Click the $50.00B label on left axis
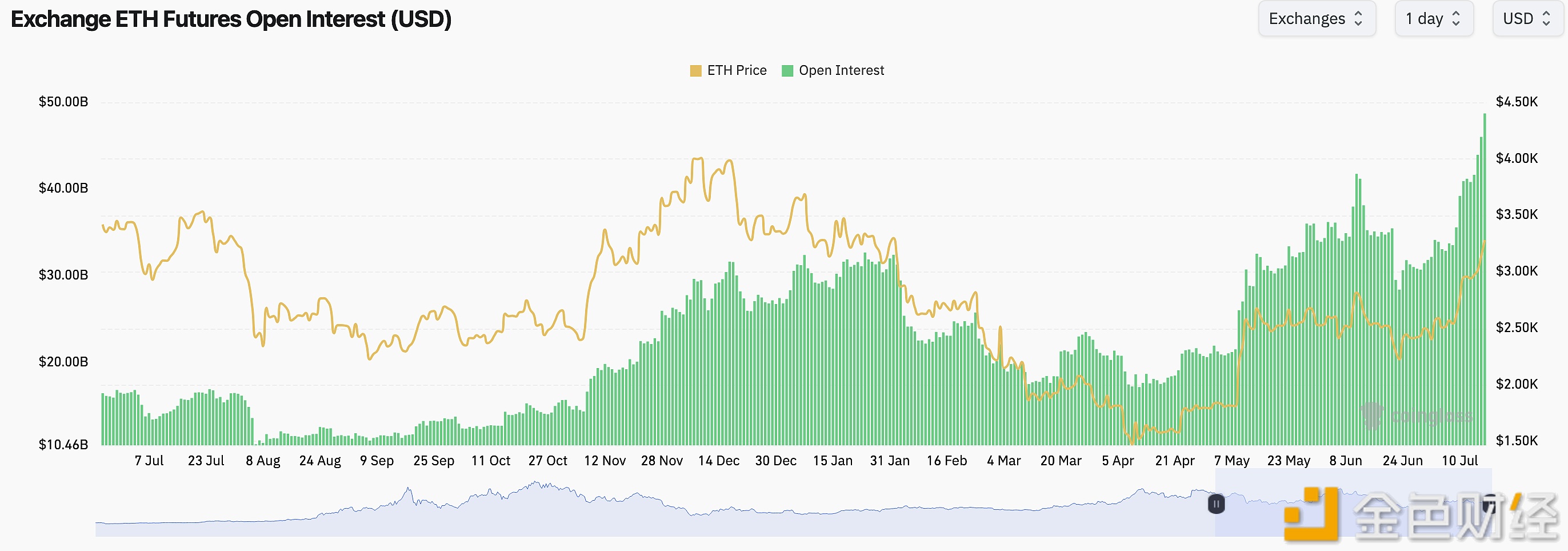The height and width of the screenshot is (551, 1568). 63,102
